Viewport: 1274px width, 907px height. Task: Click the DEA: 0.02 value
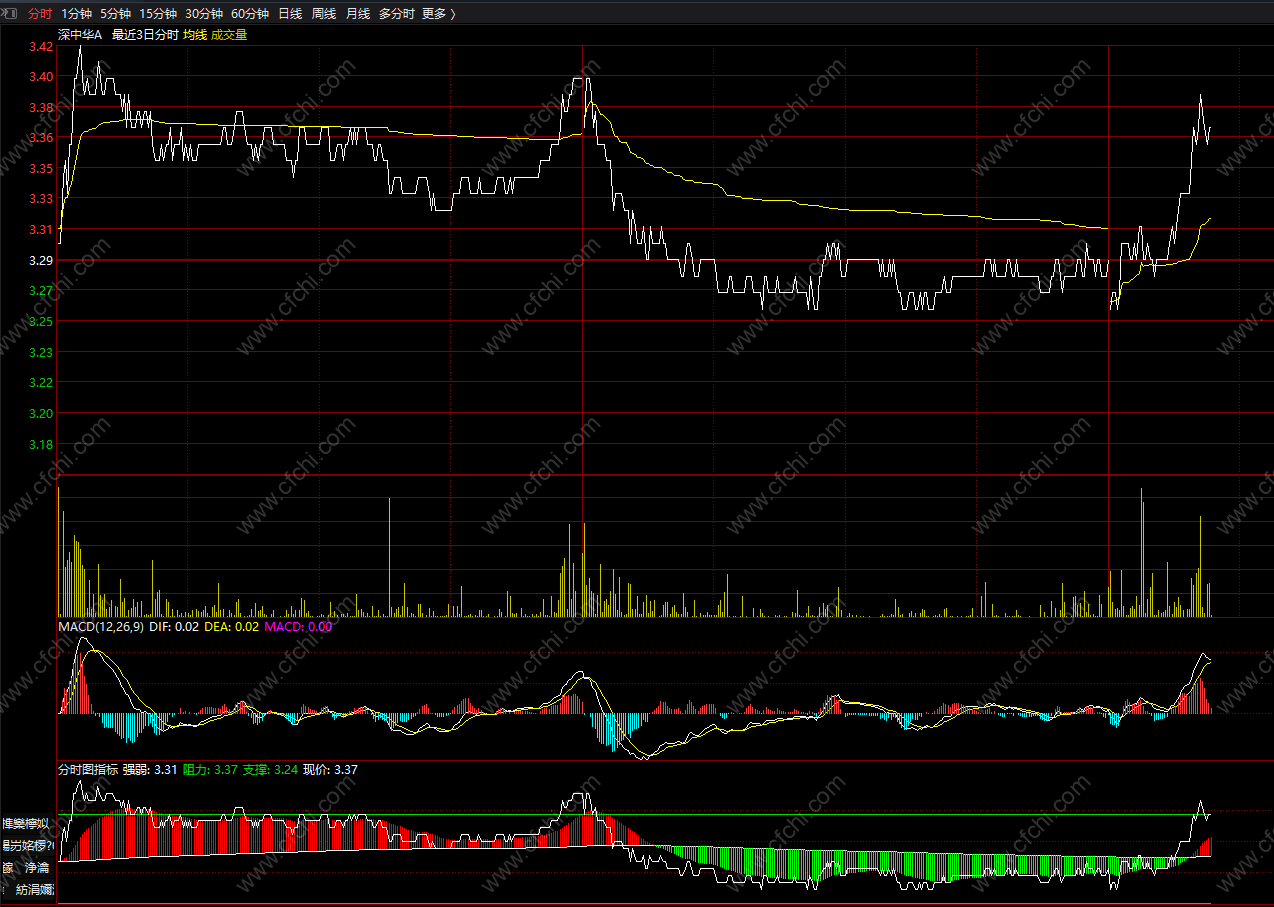232,627
